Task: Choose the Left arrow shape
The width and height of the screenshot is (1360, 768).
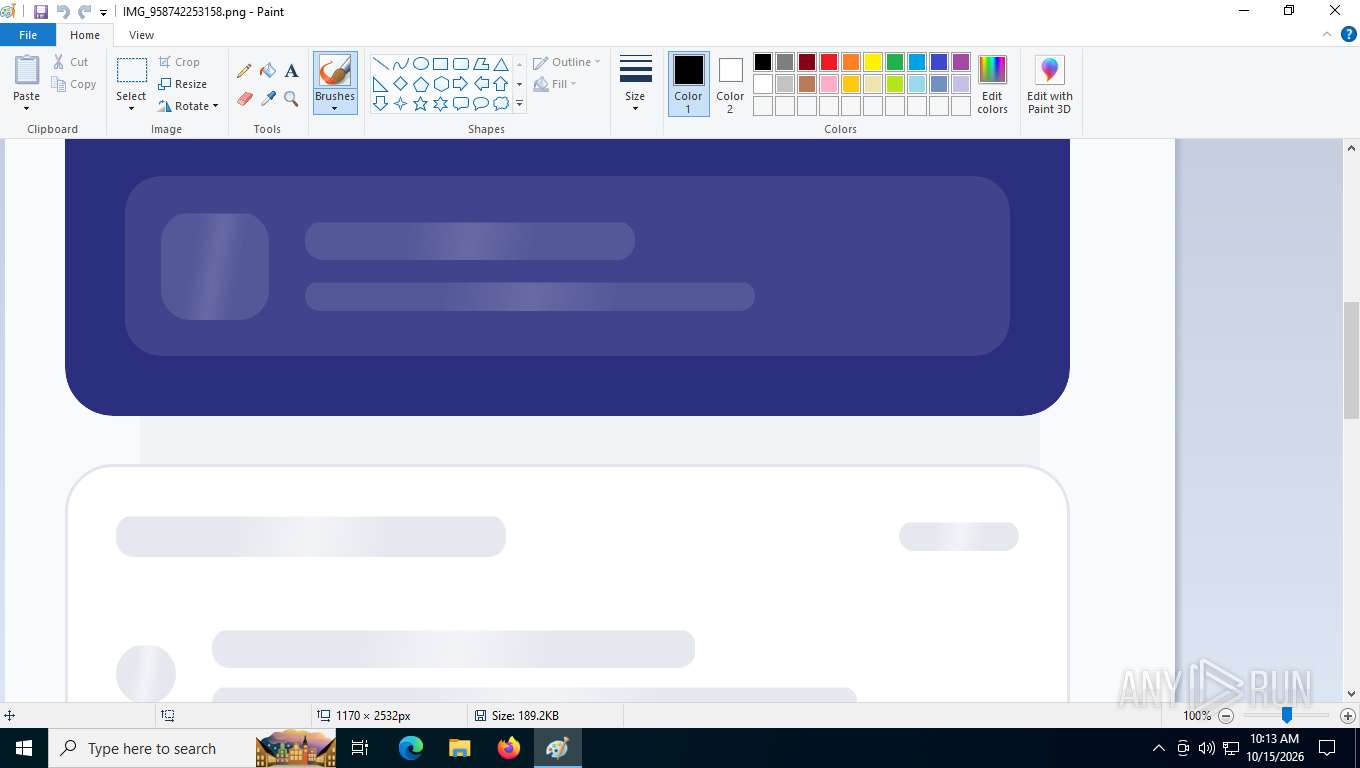Action: pos(481,84)
